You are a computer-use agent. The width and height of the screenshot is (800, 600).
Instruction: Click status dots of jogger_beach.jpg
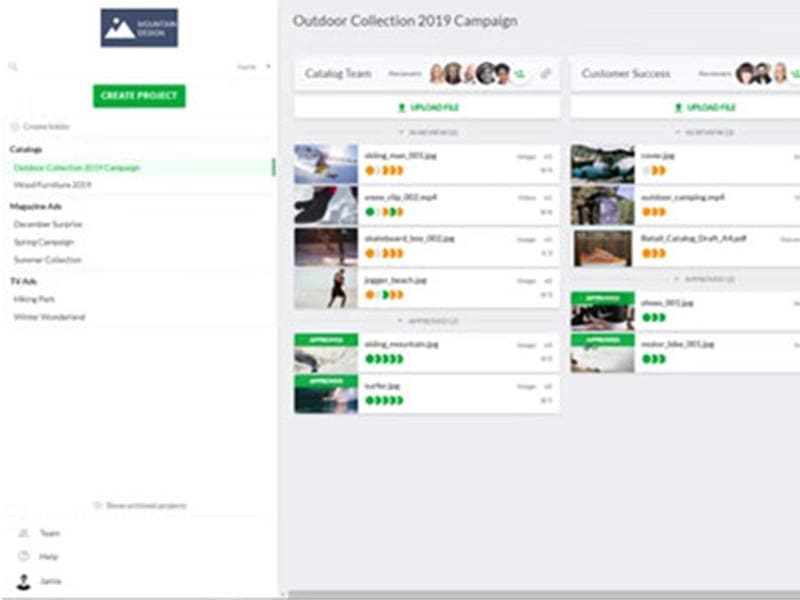tap(385, 295)
